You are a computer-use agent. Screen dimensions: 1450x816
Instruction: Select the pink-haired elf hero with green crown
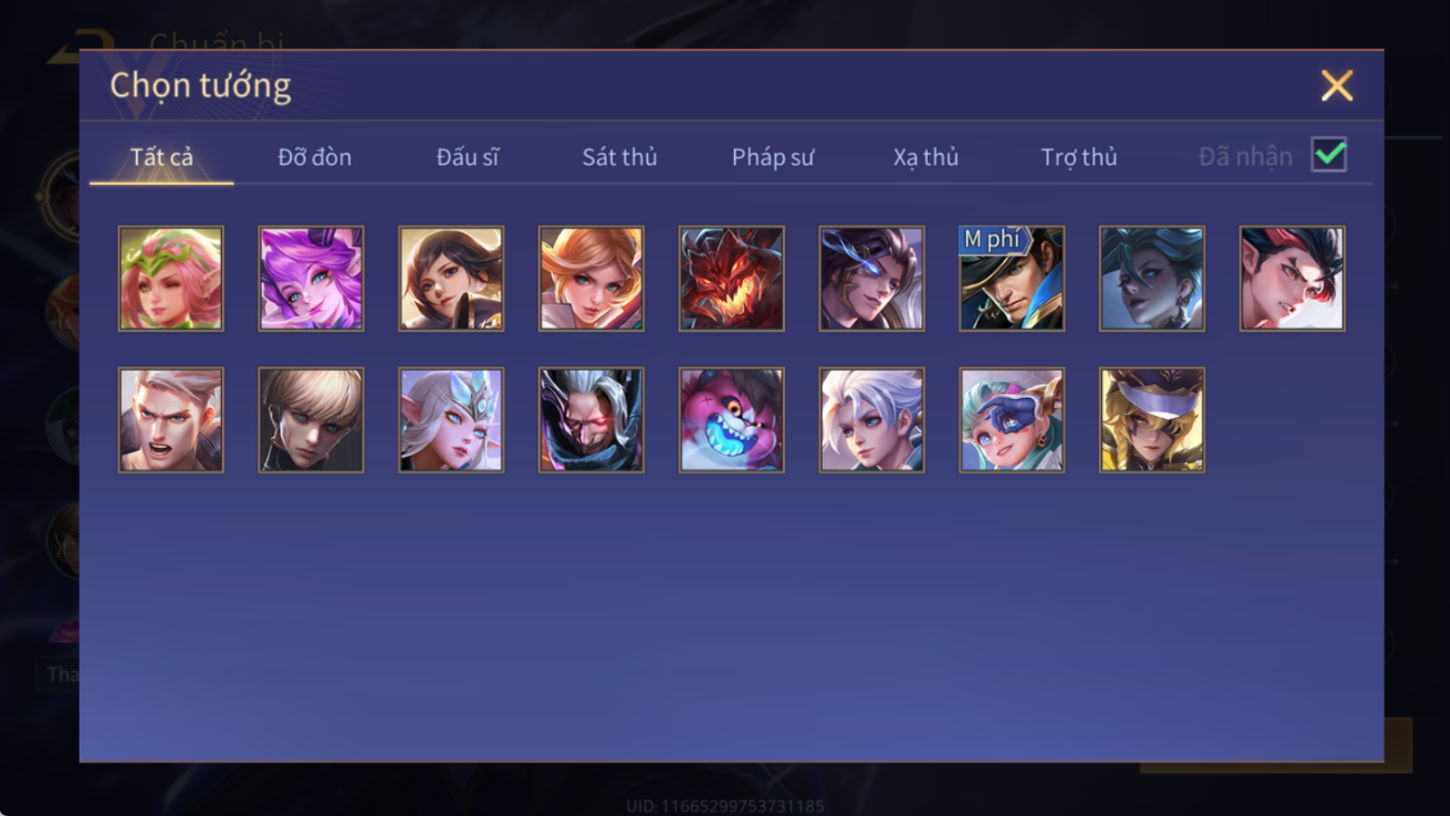tap(171, 278)
